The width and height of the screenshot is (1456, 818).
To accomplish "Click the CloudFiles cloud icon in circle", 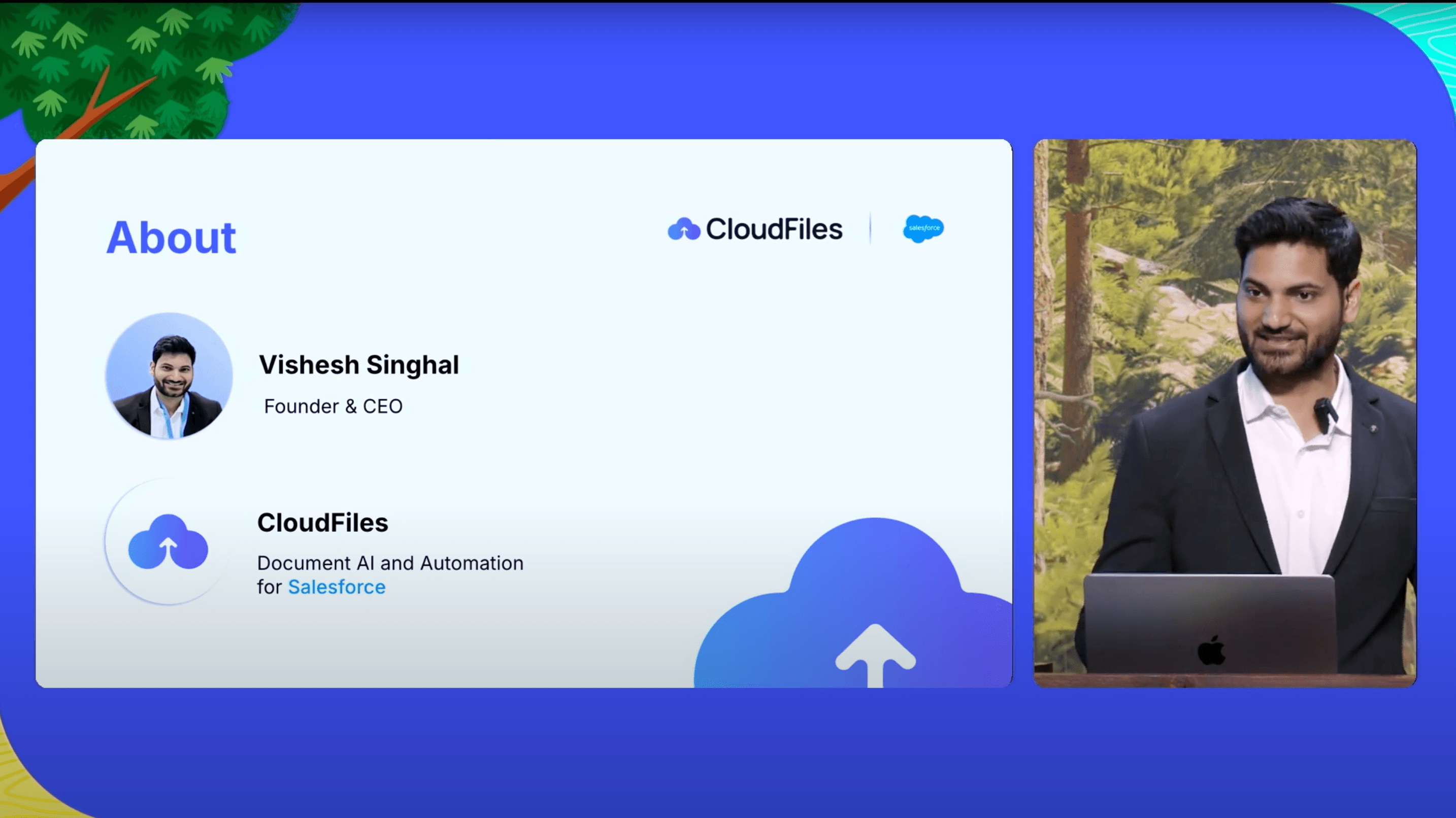I will click(168, 542).
